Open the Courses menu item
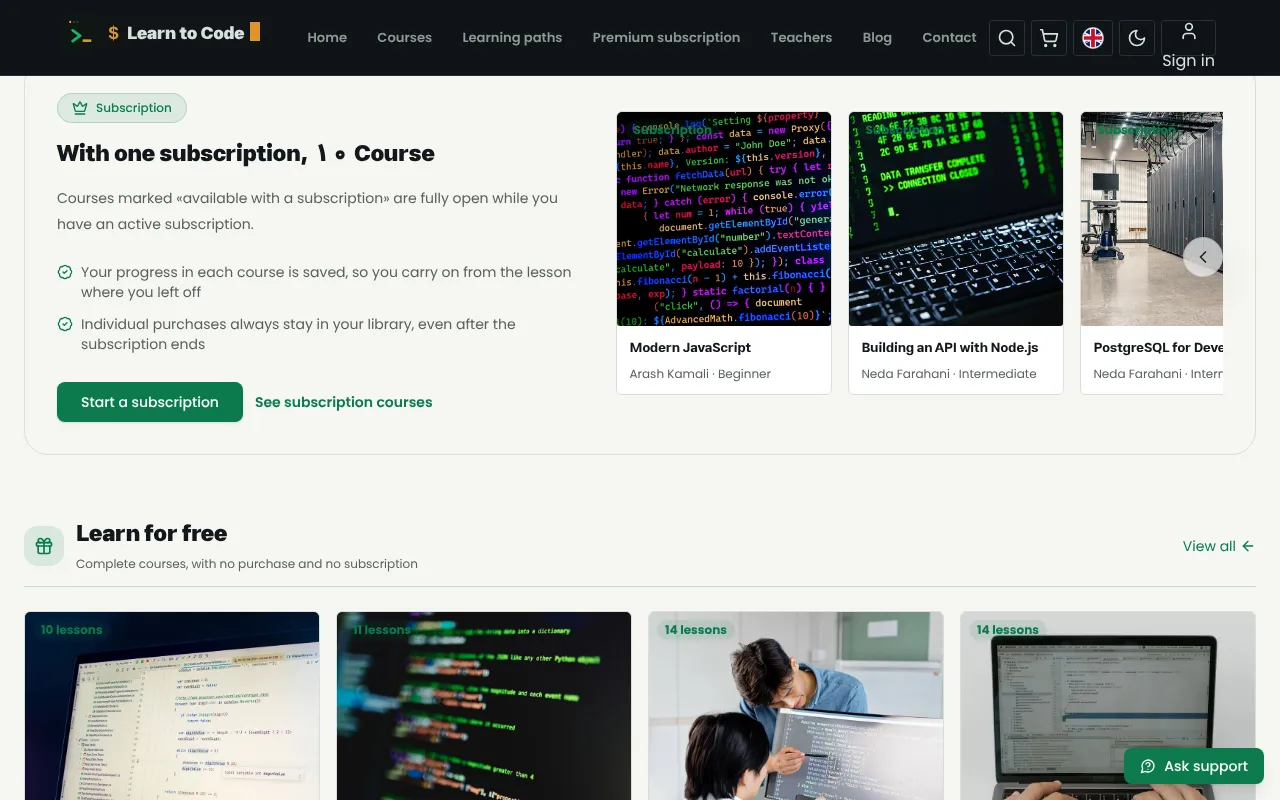The height and width of the screenshot is (800, 1280). [x=404, y=38]
